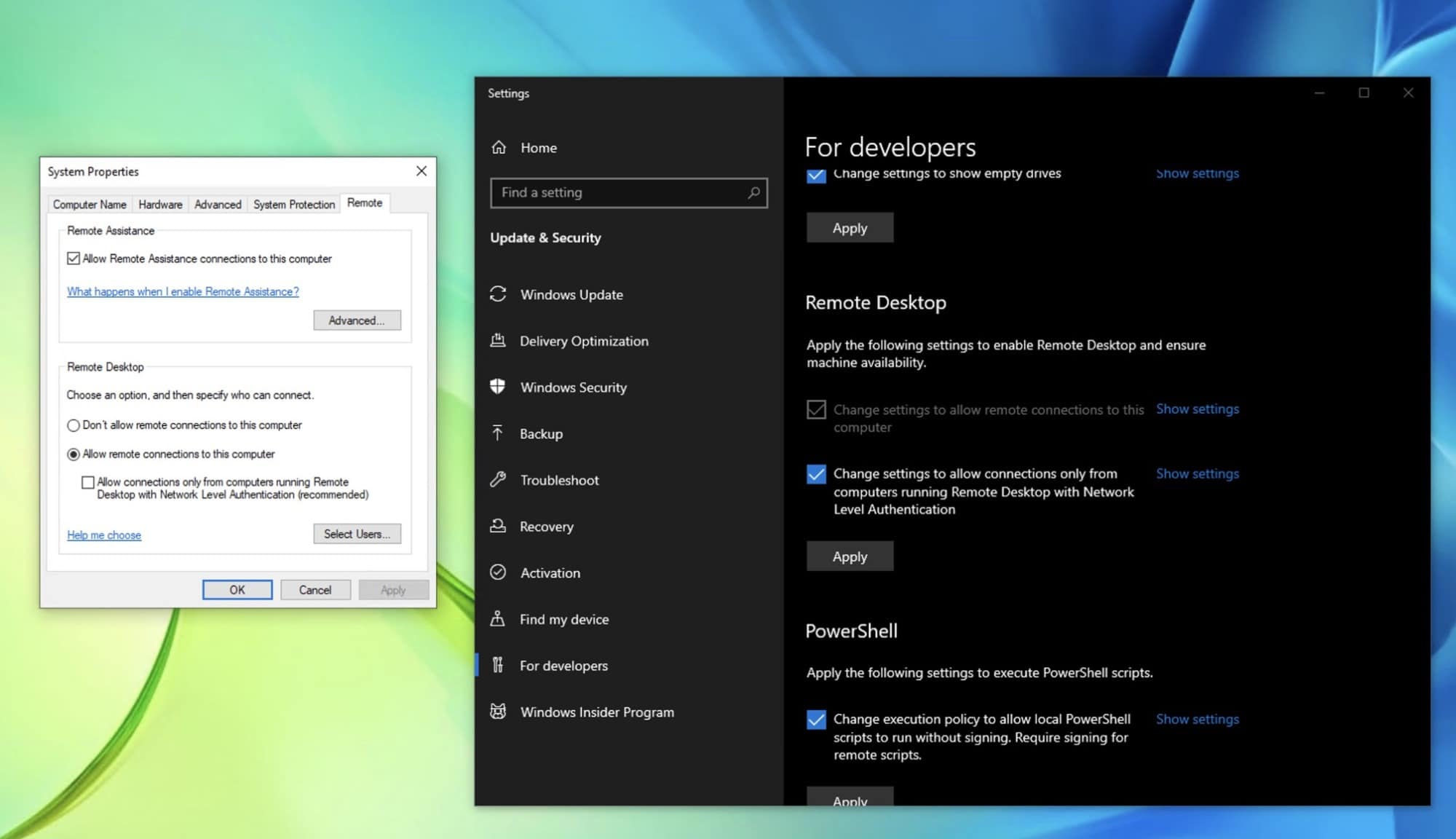Click Show settings for empty drives option
Viewport: 1456px width, 839px height.
point(1198,173)
